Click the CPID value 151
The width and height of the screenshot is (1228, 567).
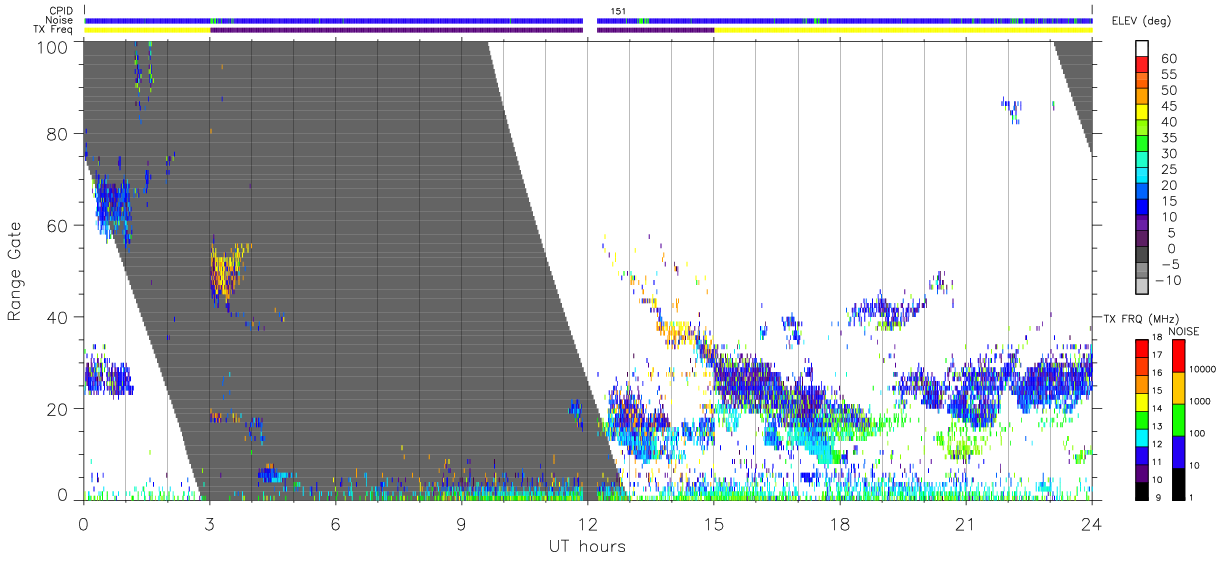pos(620,11)
